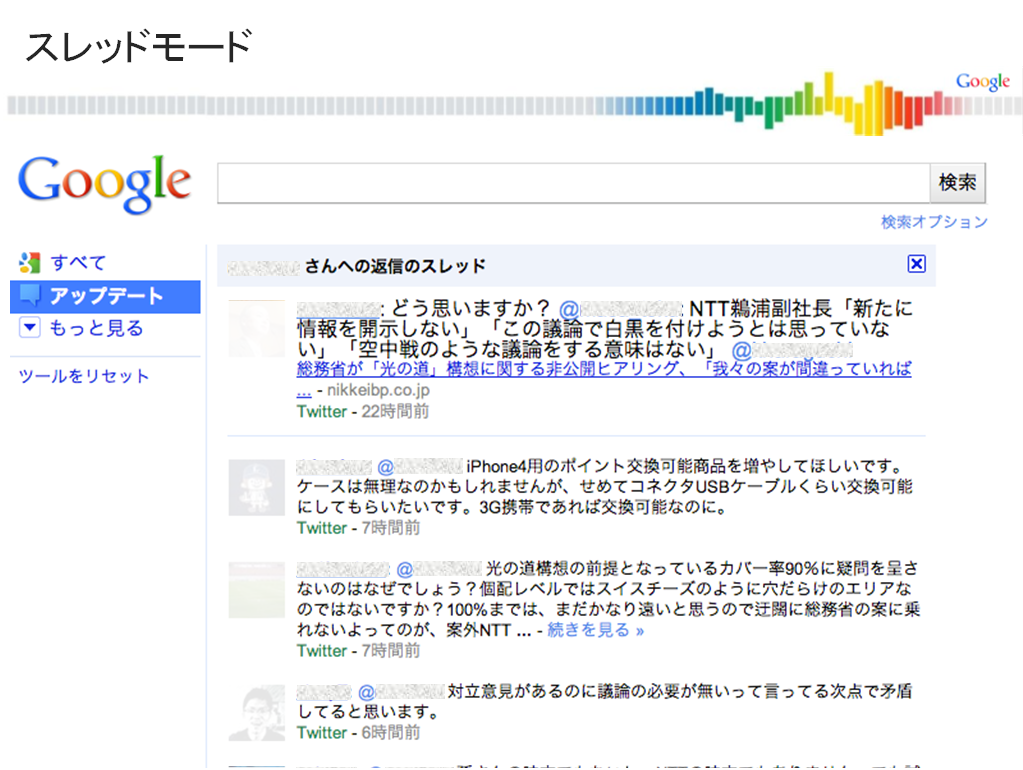The image size is (1023, 770).
Task: Click the blue speech bubble icon beside アップデート
Action: coord(30,295)
